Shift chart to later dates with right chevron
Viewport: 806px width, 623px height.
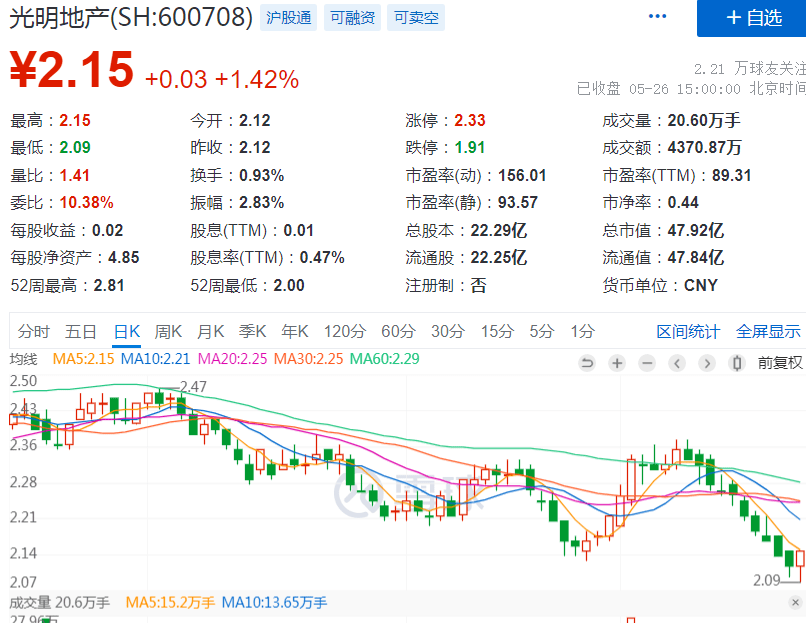707,363
